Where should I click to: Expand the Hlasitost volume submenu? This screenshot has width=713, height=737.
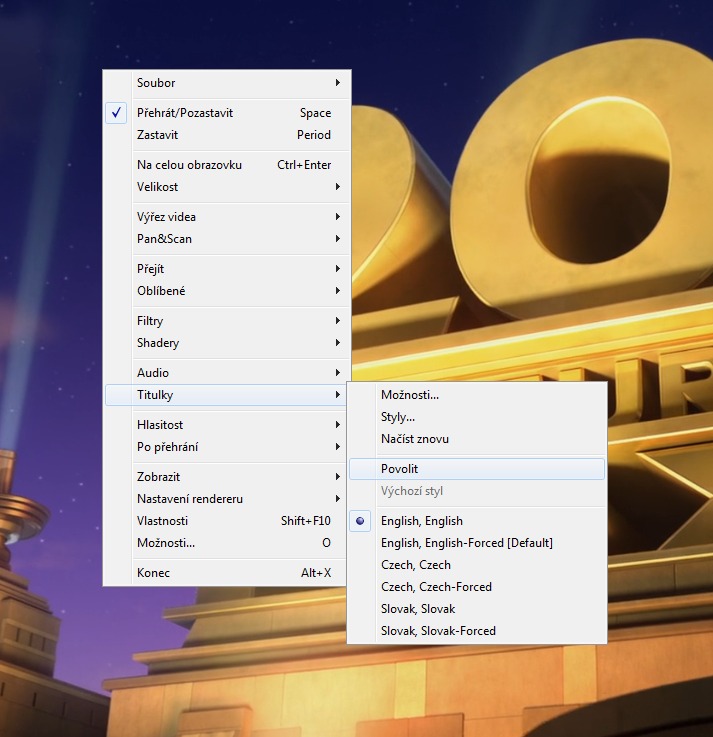(226, 425)
